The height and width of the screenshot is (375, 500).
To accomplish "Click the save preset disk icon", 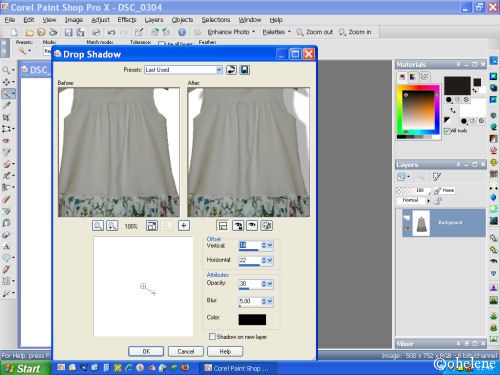I will (x=245, y=70).
